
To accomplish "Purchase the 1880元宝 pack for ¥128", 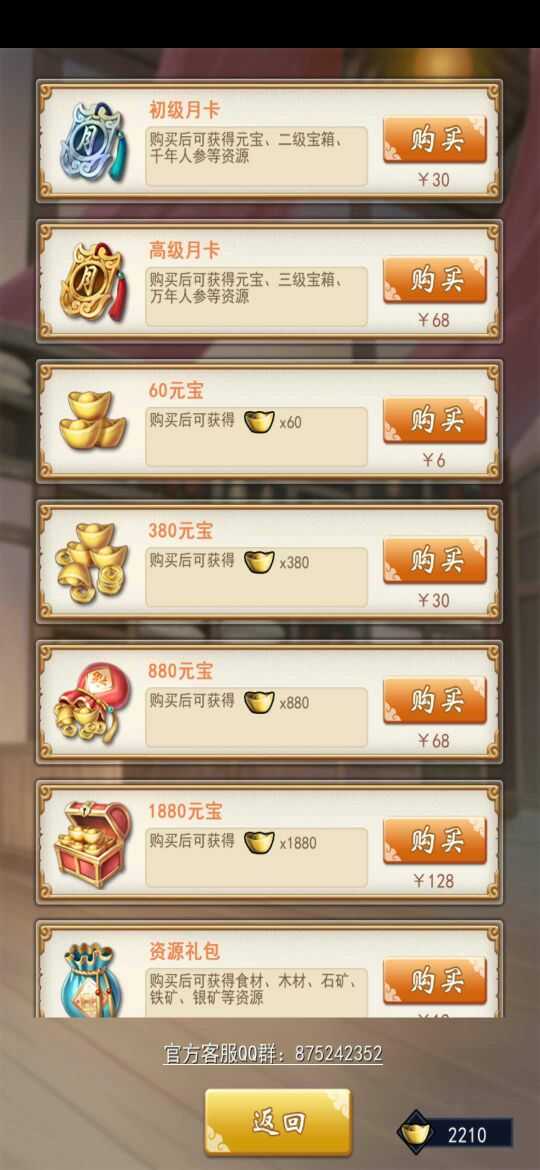I will click(x=435, y=840).
